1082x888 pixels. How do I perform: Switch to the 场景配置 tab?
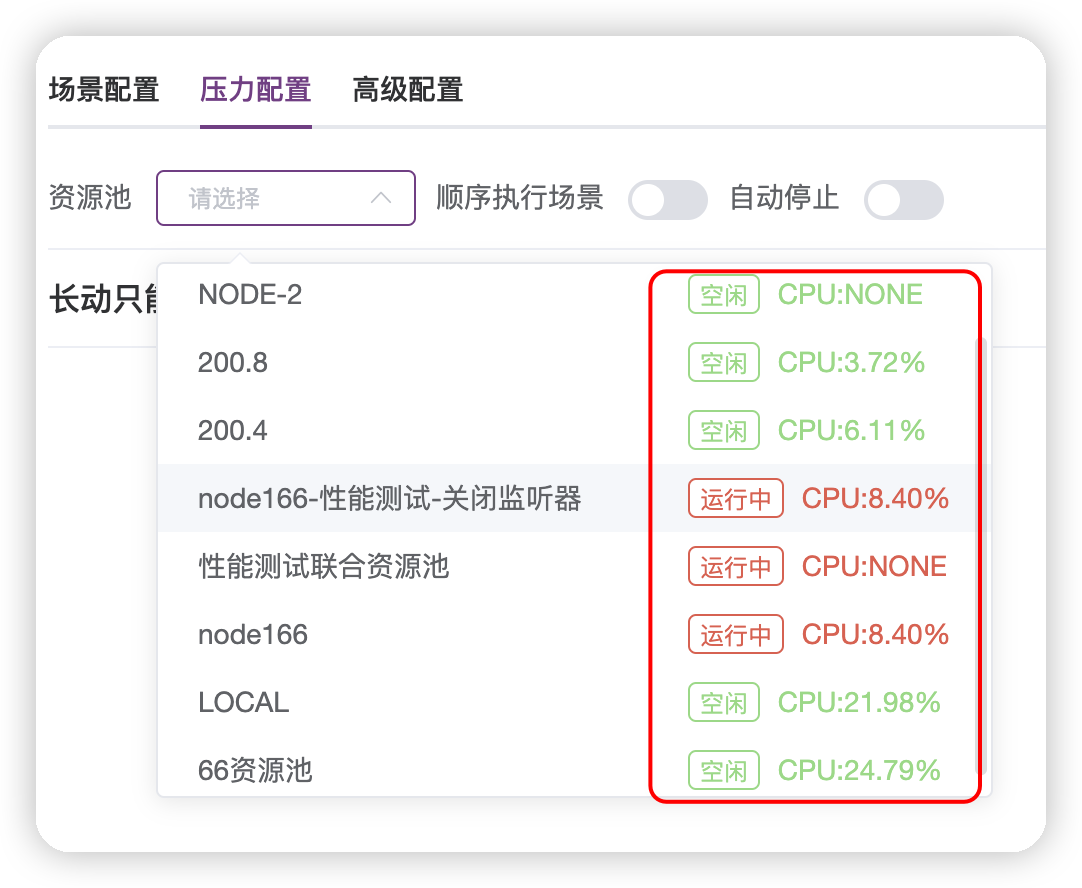coord(102,89)
